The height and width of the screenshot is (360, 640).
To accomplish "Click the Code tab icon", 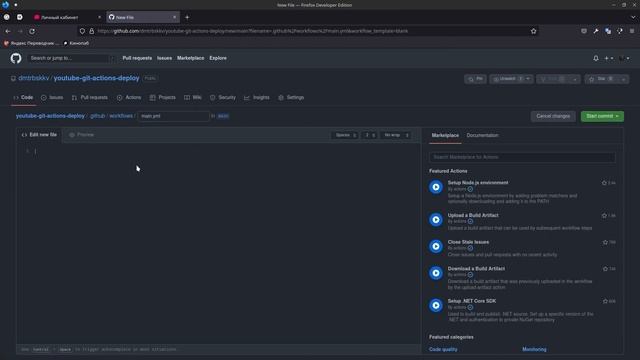I will (x=16, y=98).
